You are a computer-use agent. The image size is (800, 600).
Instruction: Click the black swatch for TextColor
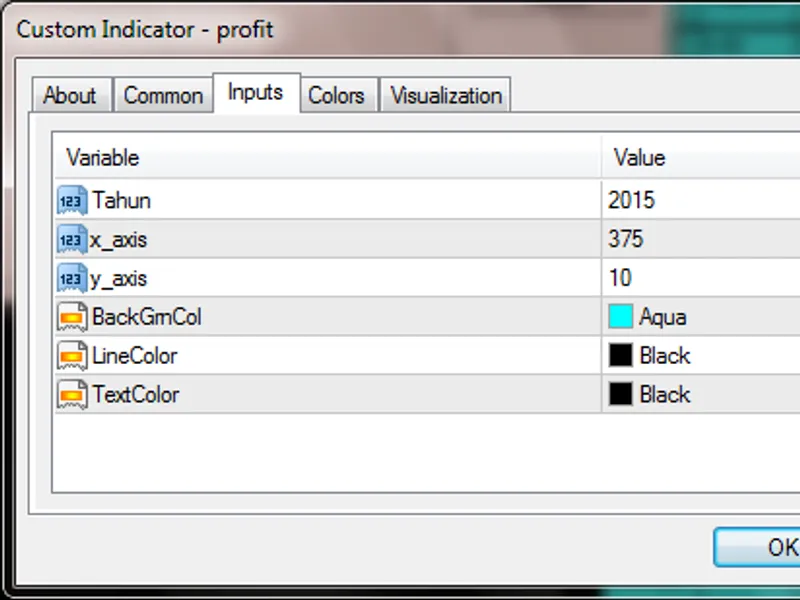(x=620, y=394)
